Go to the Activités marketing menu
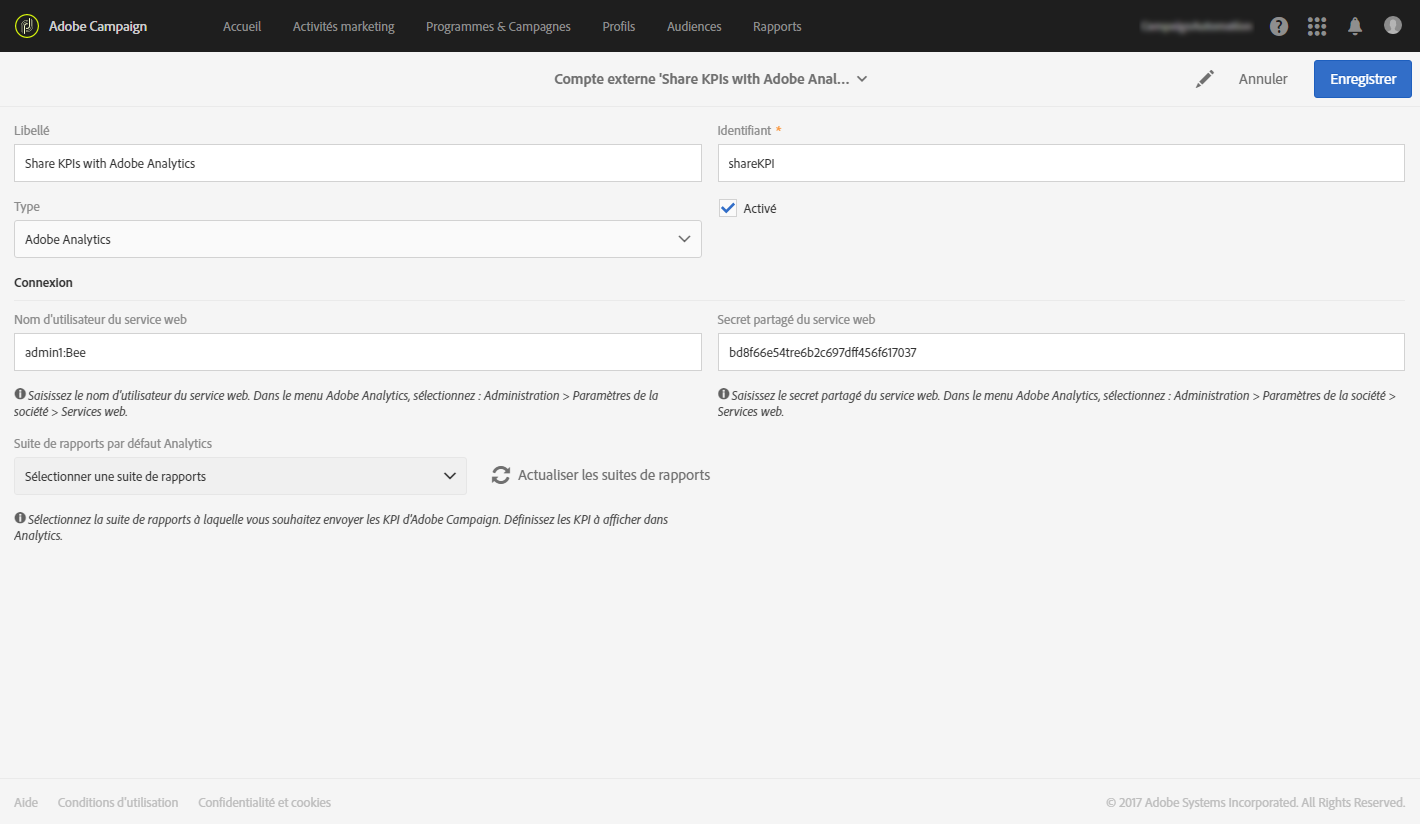Image resolution: width=1422 pixels, height=827 pixels. pos(343,27)
